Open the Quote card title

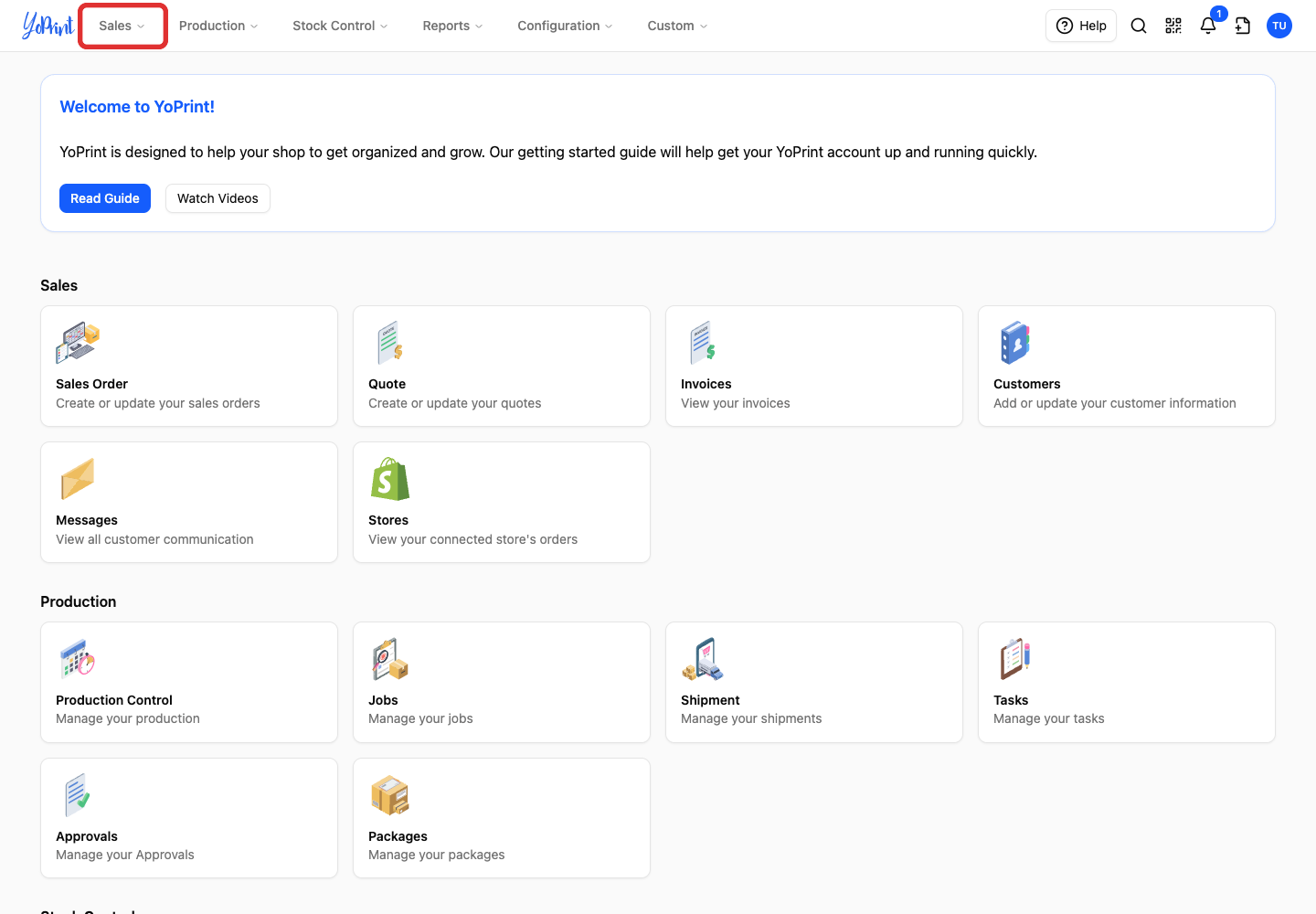[387, 384]
